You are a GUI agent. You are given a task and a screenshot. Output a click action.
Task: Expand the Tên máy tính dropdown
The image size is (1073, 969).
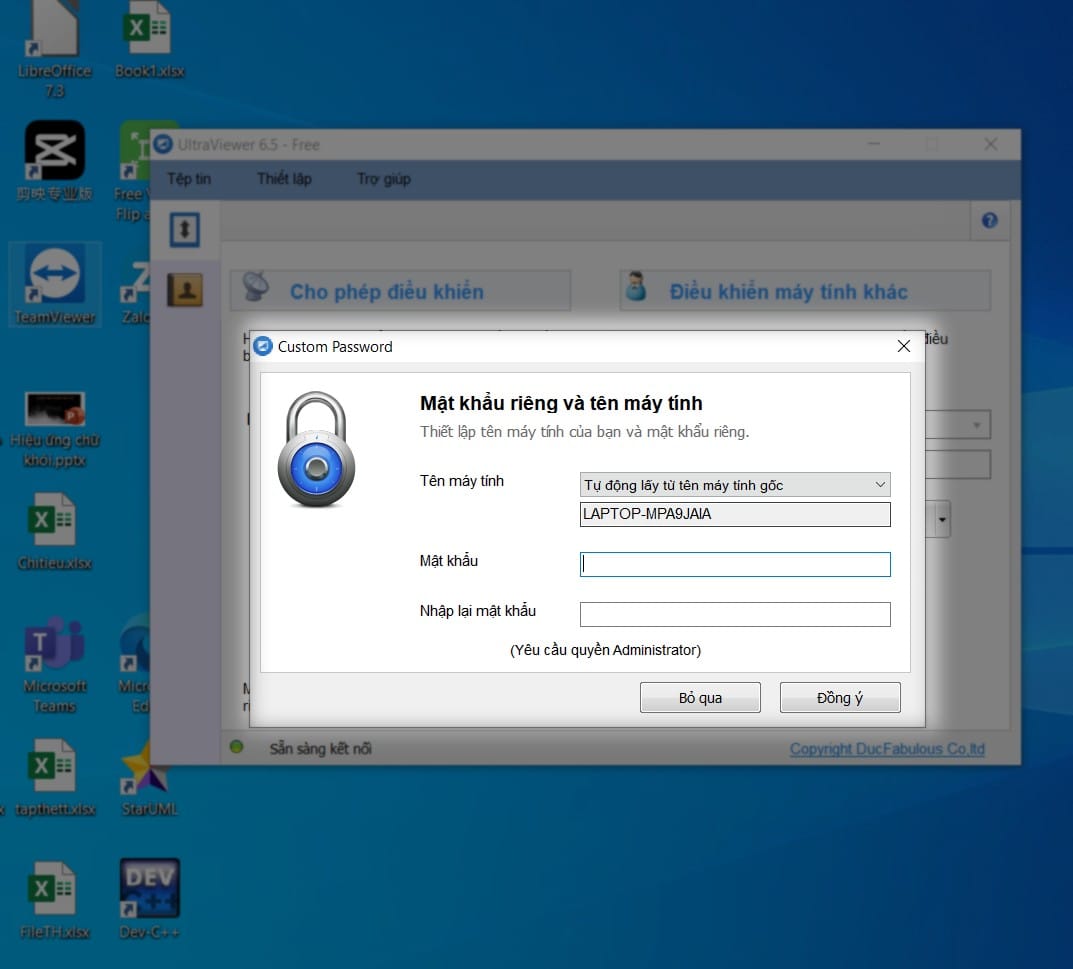tap(735, 484)
